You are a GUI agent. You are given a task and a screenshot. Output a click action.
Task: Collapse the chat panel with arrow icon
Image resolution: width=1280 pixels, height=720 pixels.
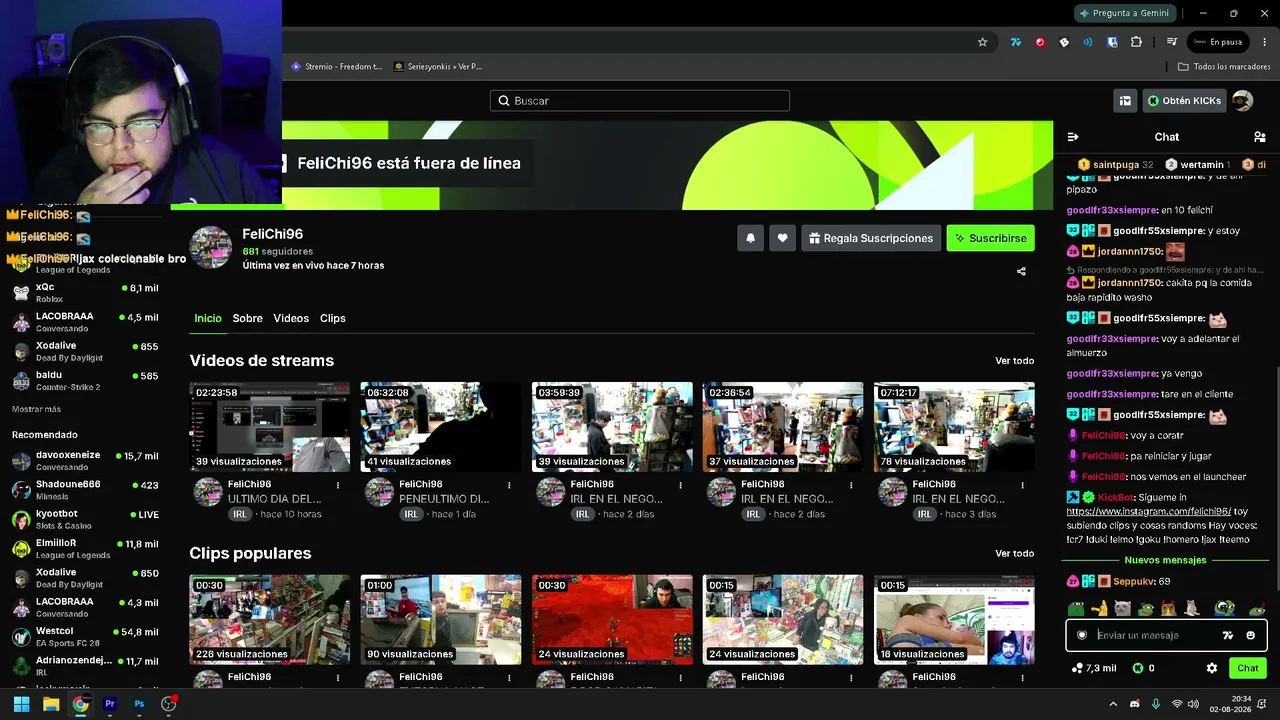coord(1073,137)
